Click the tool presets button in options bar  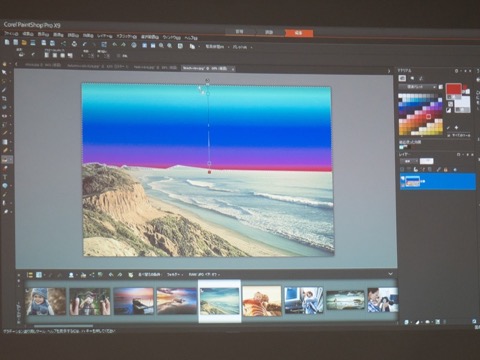click(x=22, y=54)
